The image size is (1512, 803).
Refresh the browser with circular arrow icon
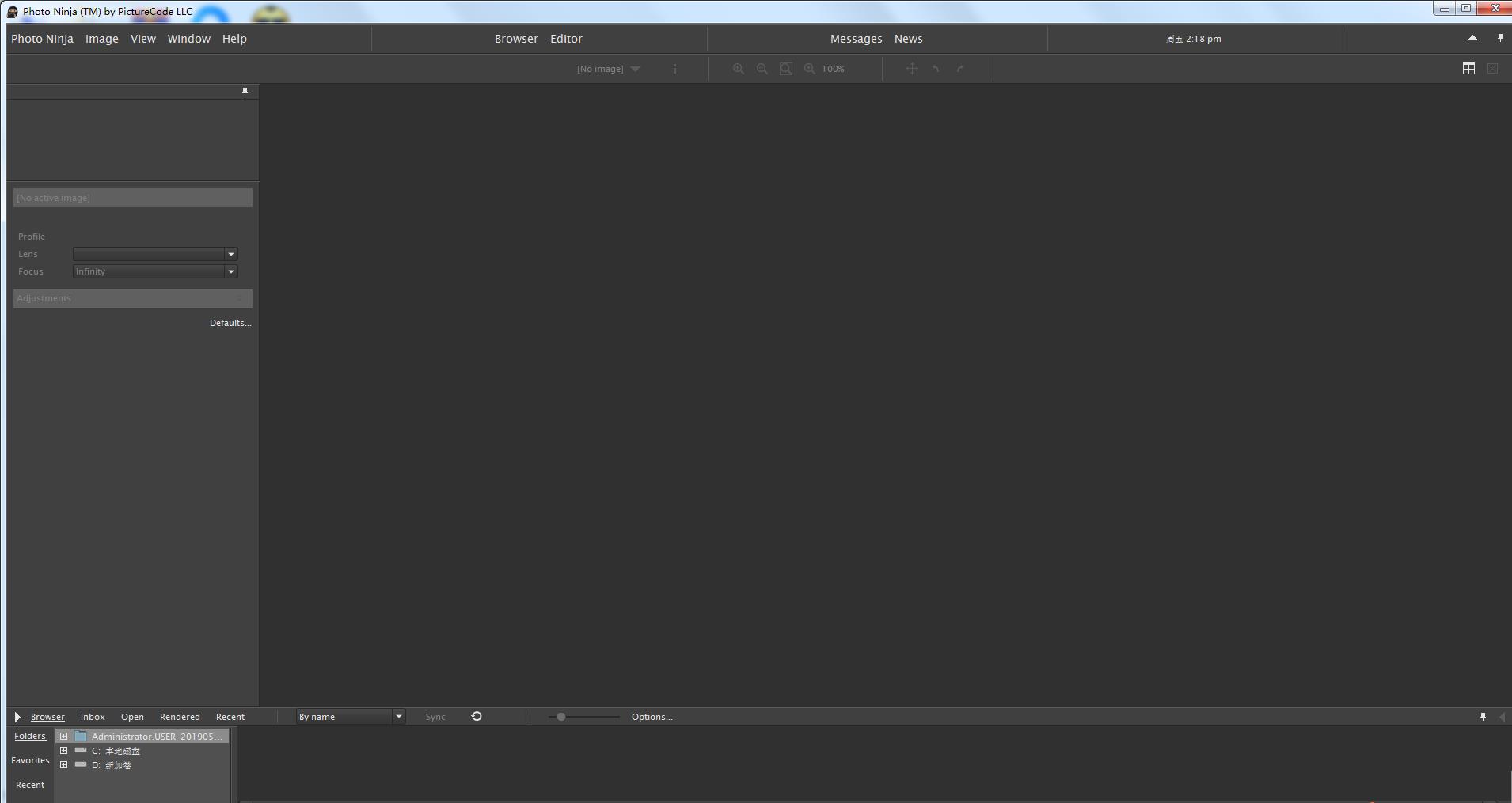pyautogui.click(x=477, y=716)
